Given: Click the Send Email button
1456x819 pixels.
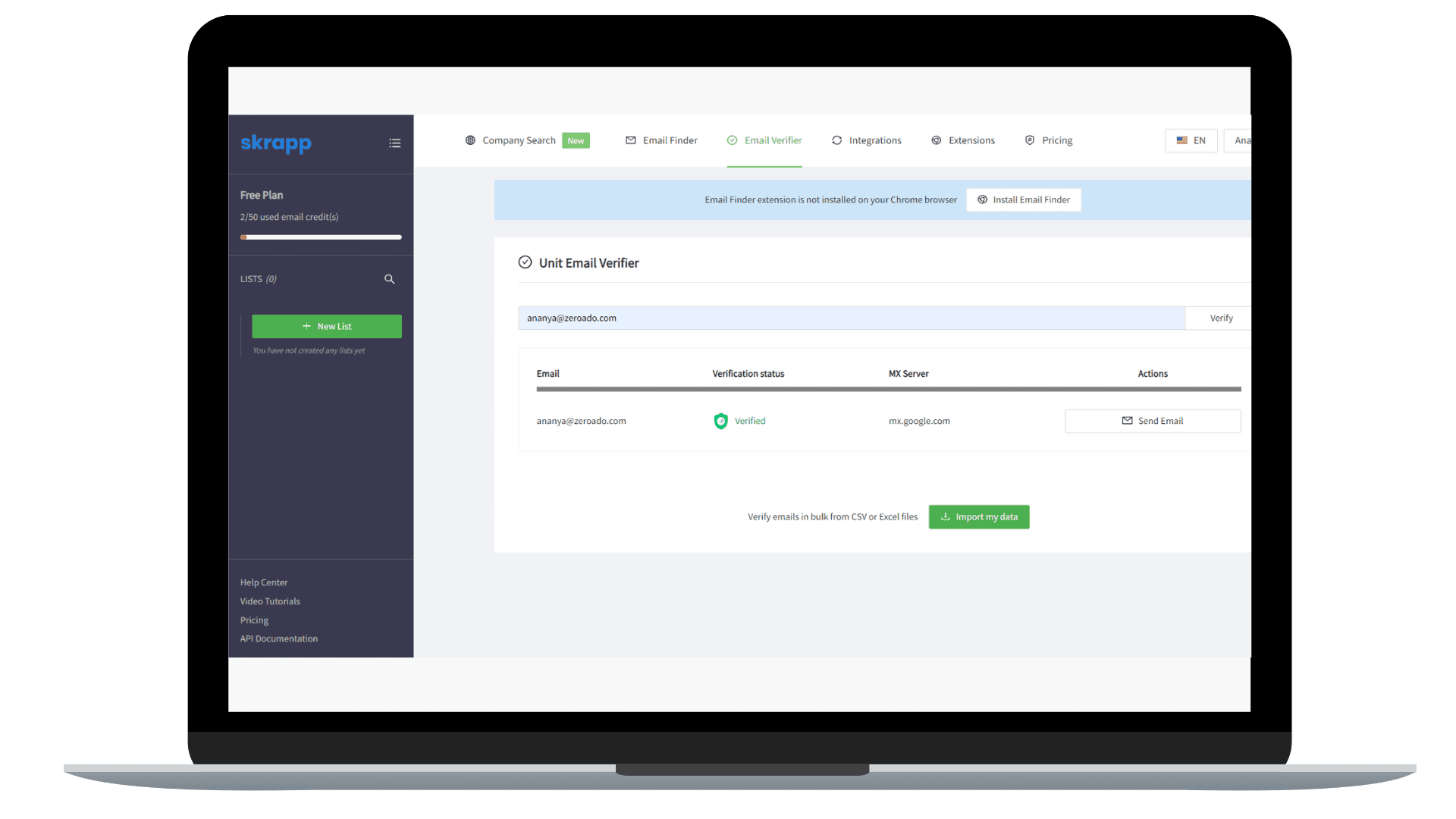Looking at the screenshot, I should pos(1152,421).
